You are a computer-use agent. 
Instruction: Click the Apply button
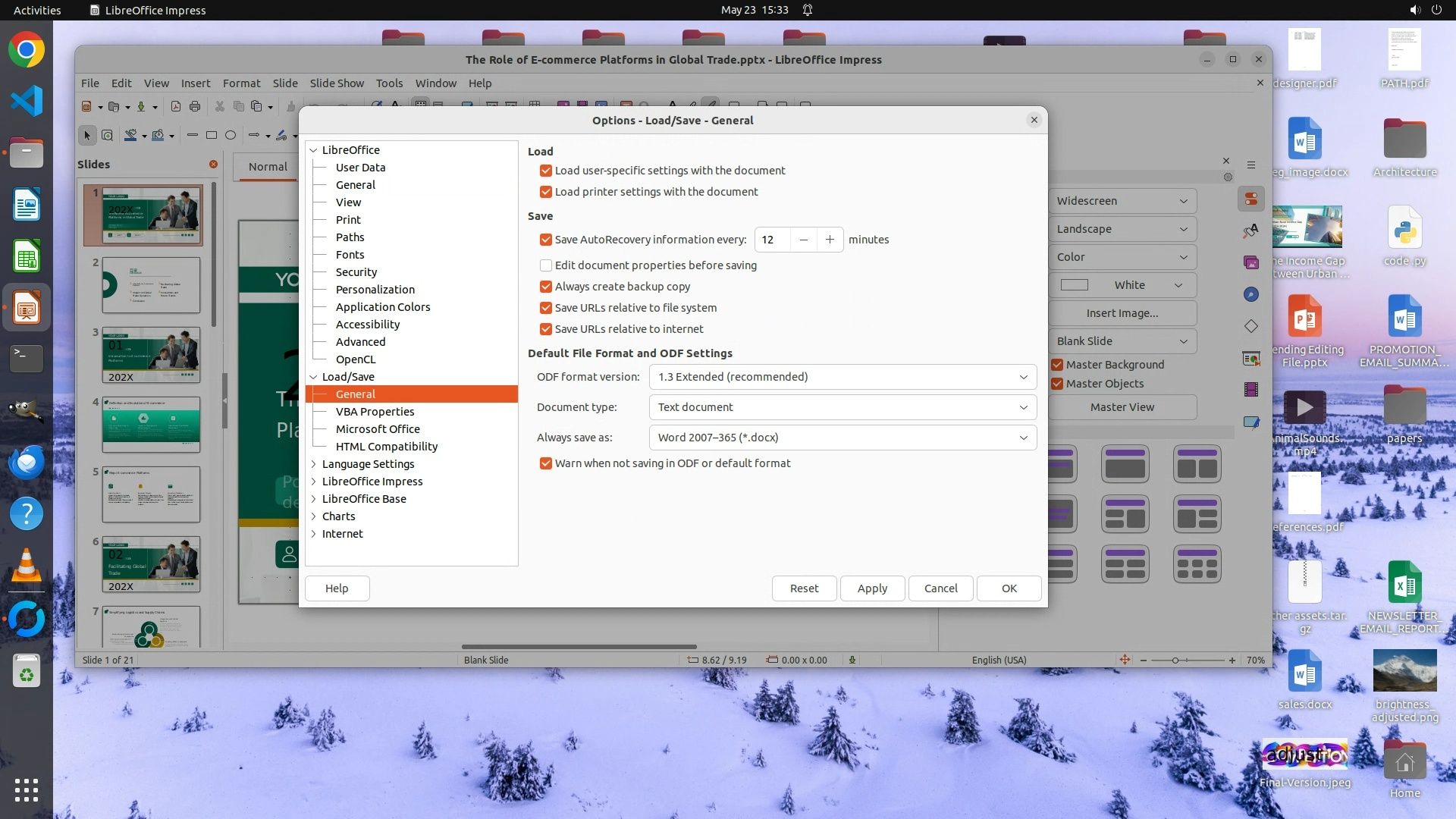click(872, 588)
